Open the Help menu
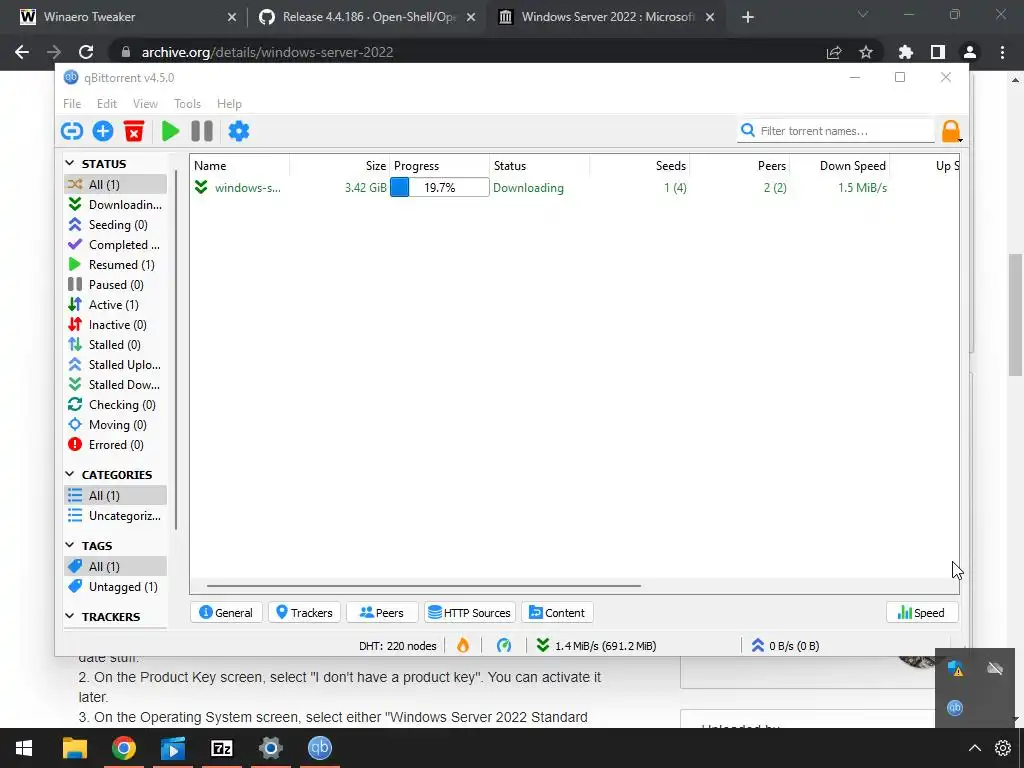The height and width of the screenshot is (768, 1024). point(229,104)
